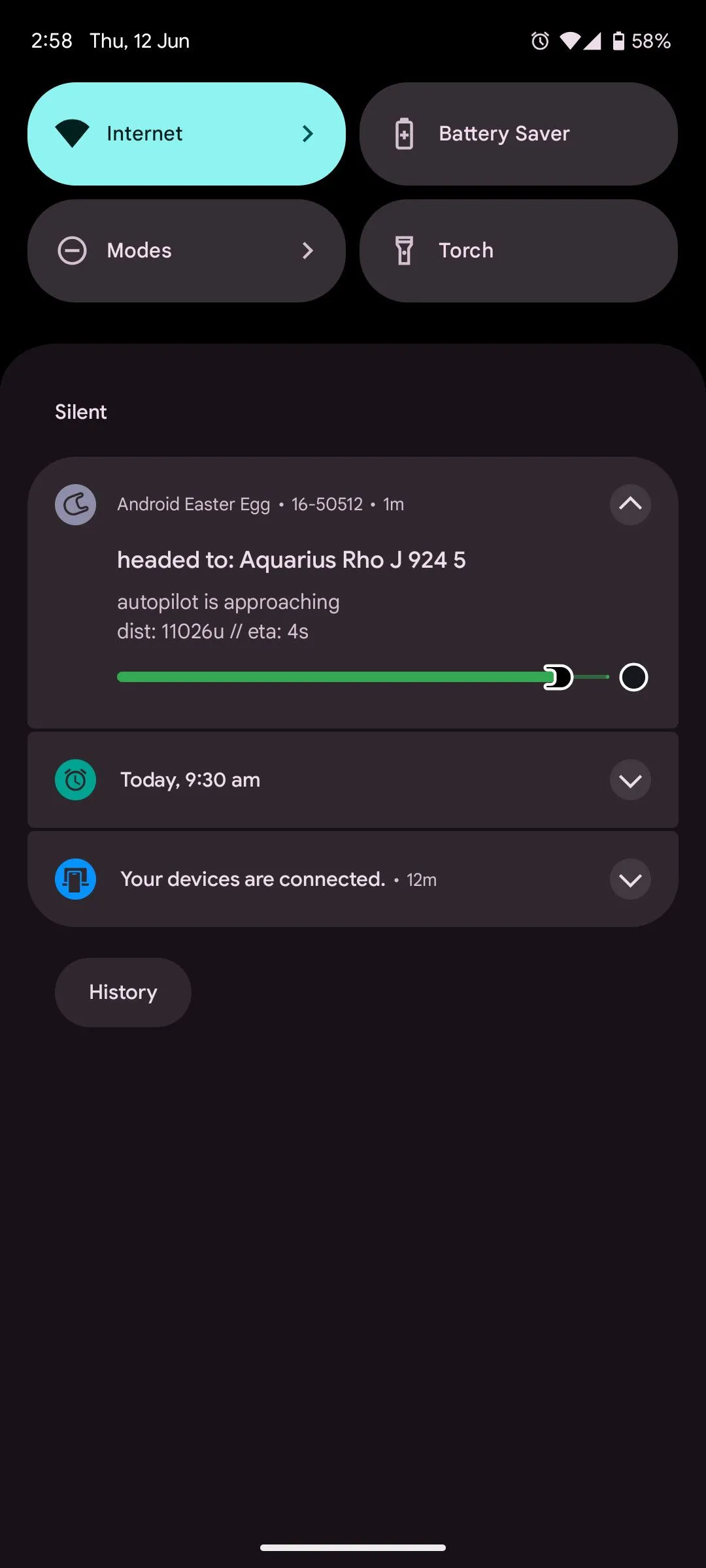Viewport: 706px width, 1568px height.
Task: Tap the blue connected devices icon
Action: click(75, 879)
